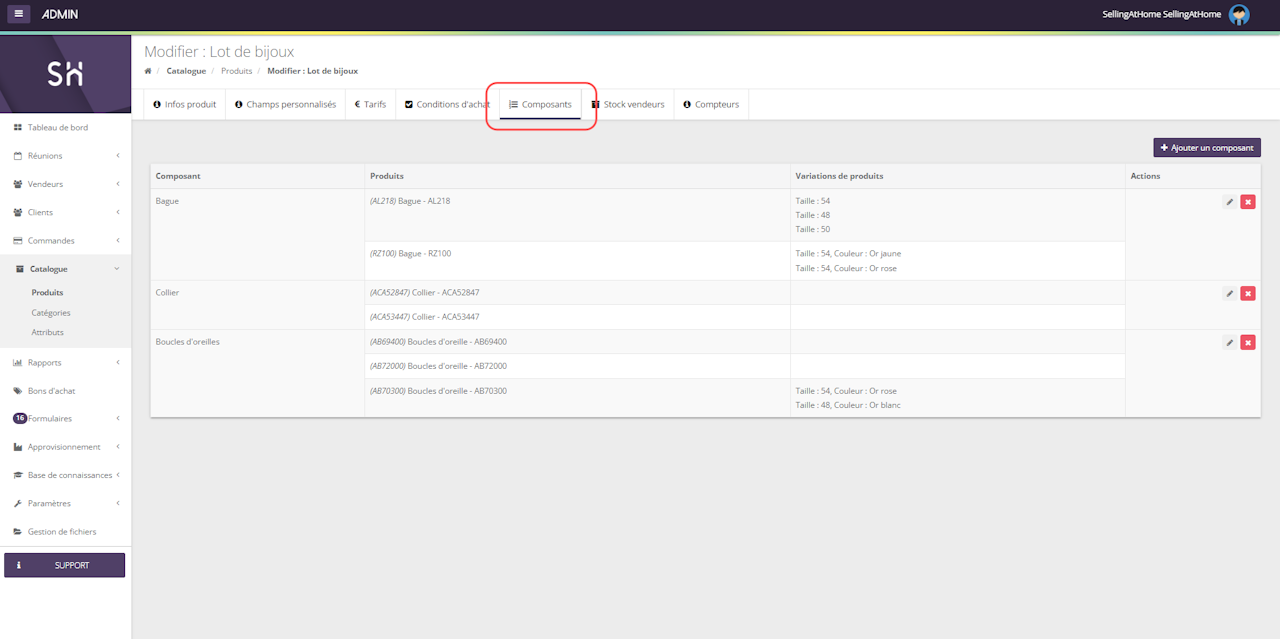Click Ajouter un composant button
The width and height of the screenshot is (1280, 639).
tap(1206, 148)
